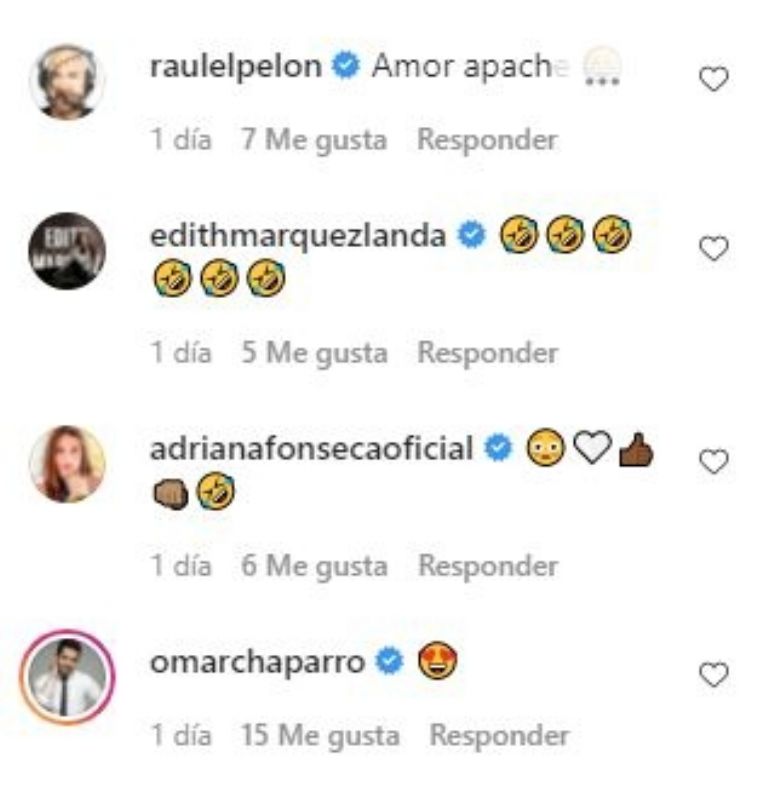Click verified badge next to edithmarquezlanda
The width and height of the screenshot is (768, 792).
(x=471, y=235)
